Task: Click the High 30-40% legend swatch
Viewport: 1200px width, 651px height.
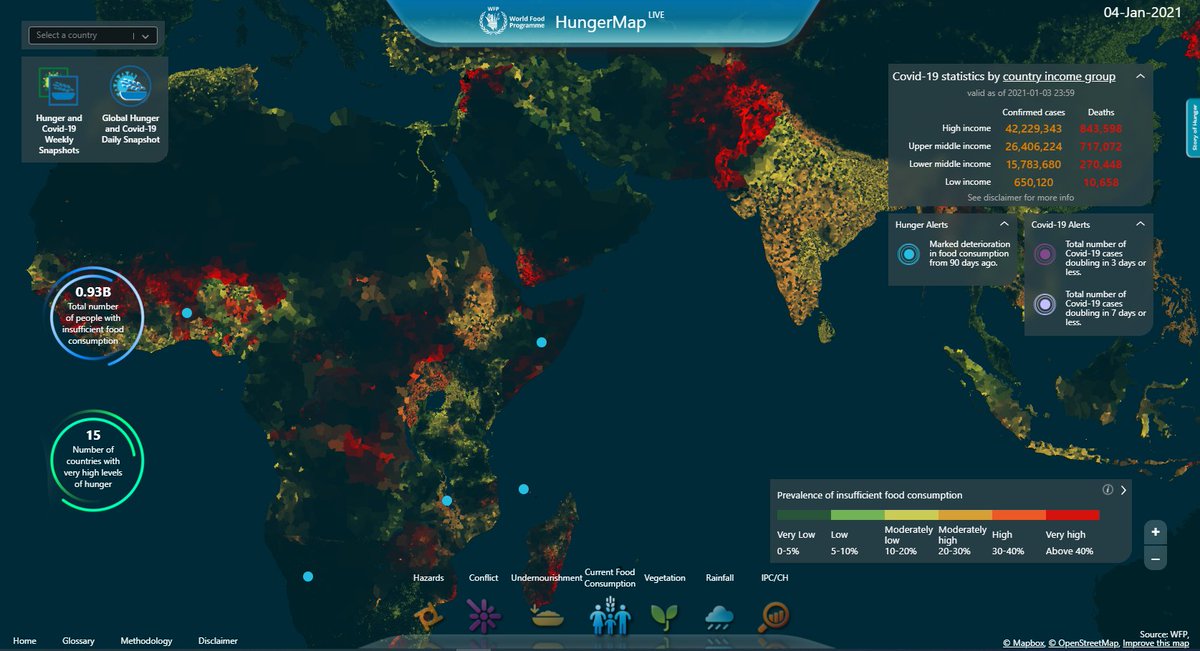Action: click(1018, 514)
